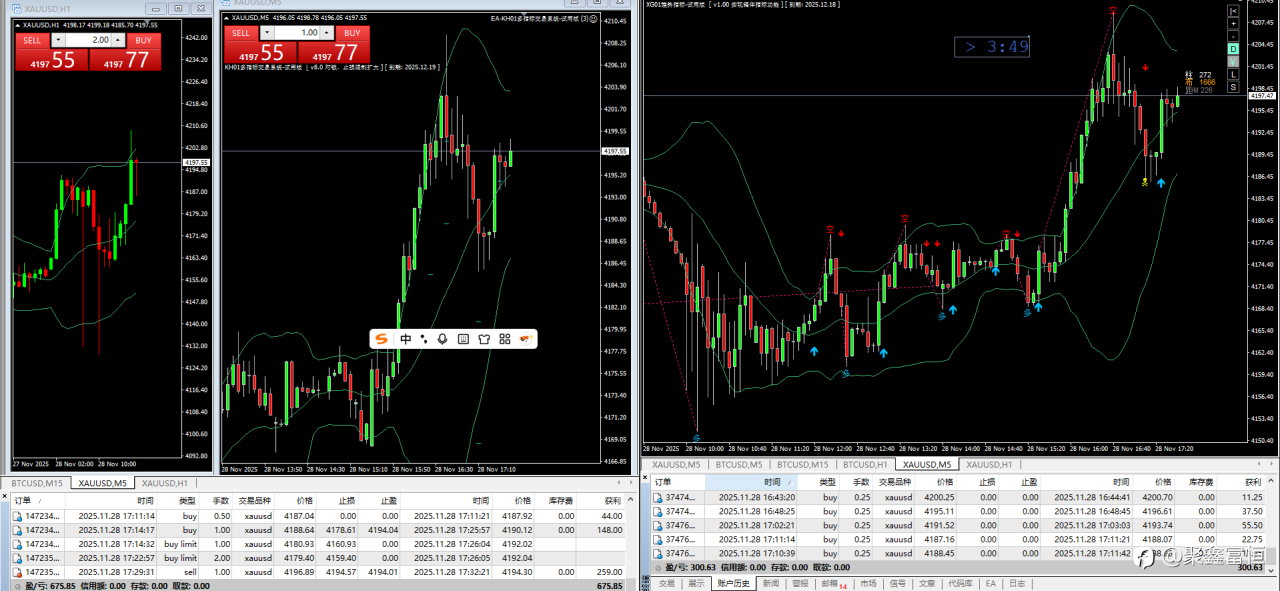The image size is (1280, 591).
Task: Click the 2.00 volume input field
Action: click(x=88, y=40)
